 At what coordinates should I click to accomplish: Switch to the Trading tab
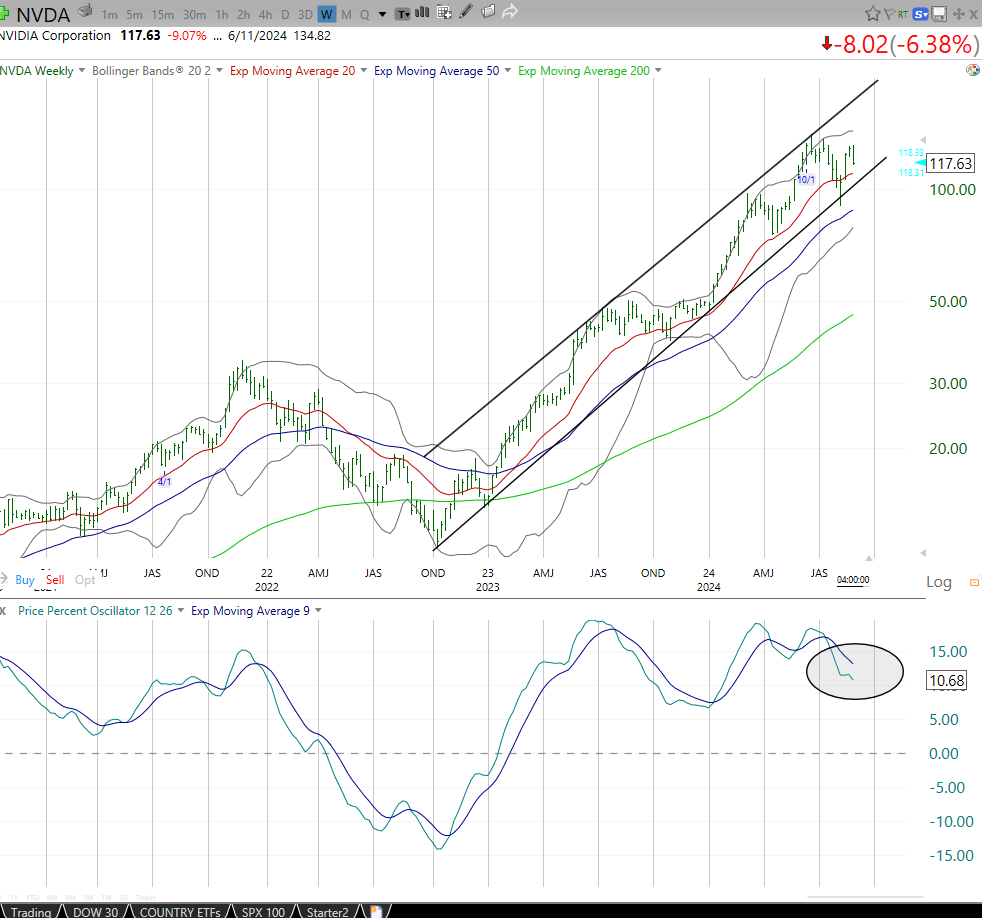pyautogui.click(x=31, y=912)
